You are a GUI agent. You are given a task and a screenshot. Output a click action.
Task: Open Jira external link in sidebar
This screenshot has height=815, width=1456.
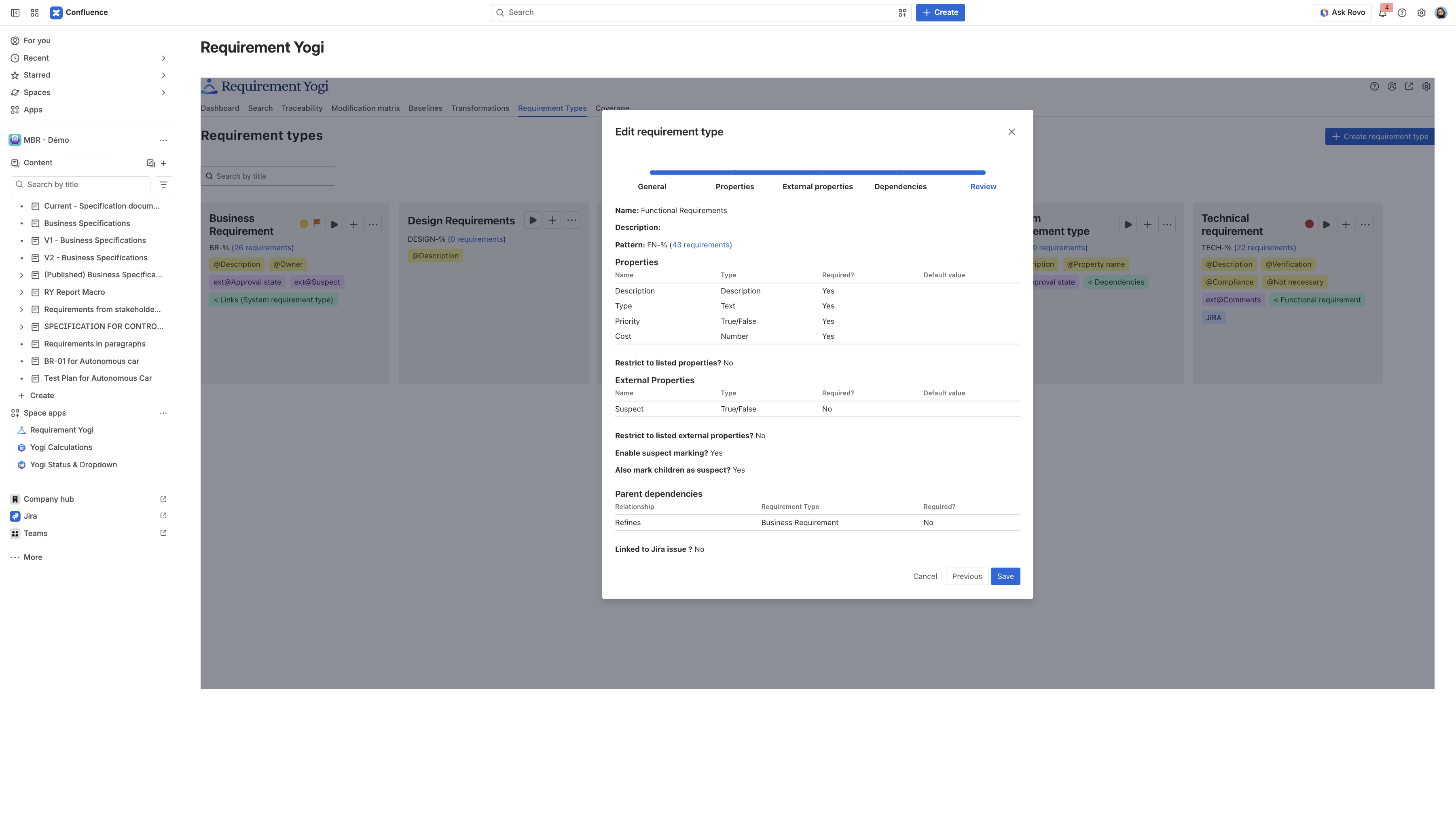click(x=163, y=516)
